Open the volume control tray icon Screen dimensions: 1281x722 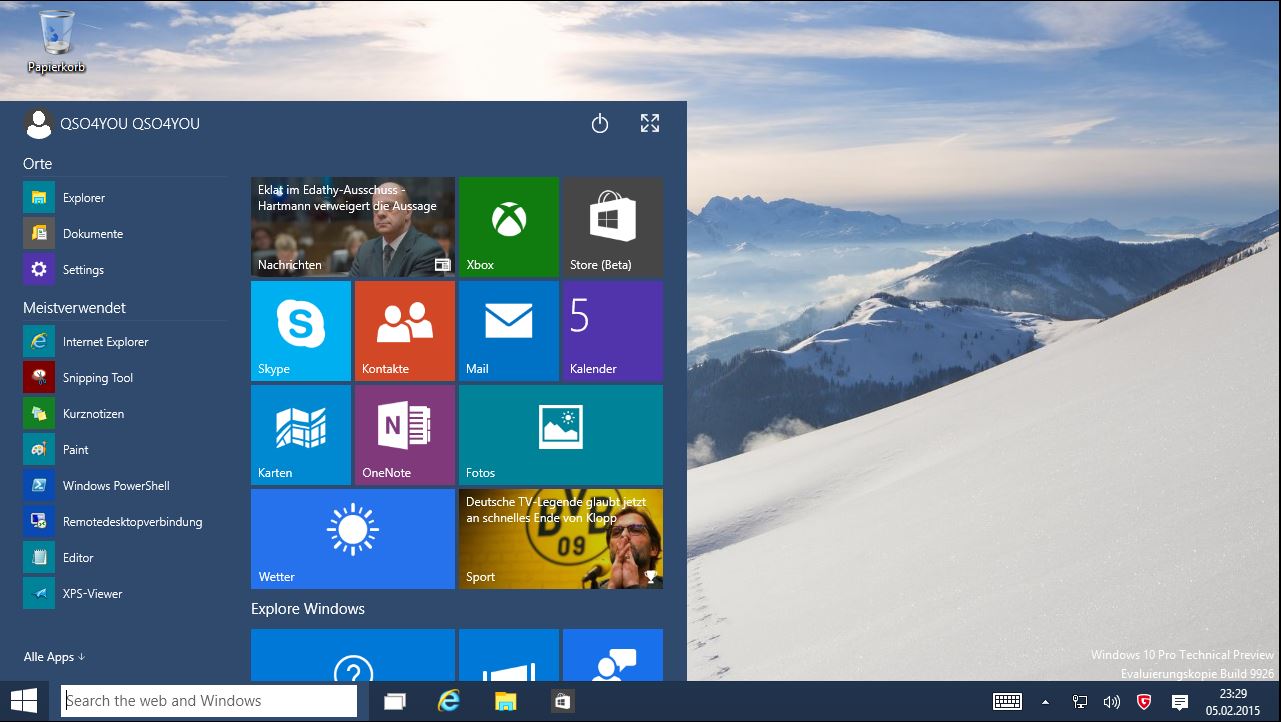[1111, 702]
